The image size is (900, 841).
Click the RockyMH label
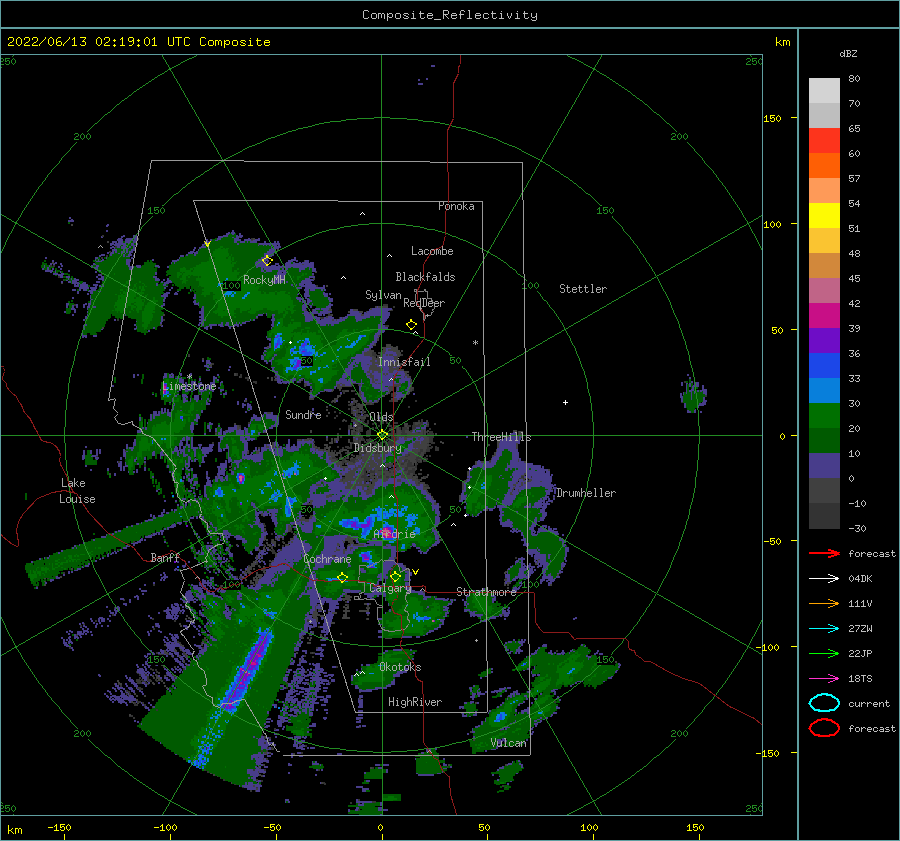pyautogui.click(x=265, y=280)
